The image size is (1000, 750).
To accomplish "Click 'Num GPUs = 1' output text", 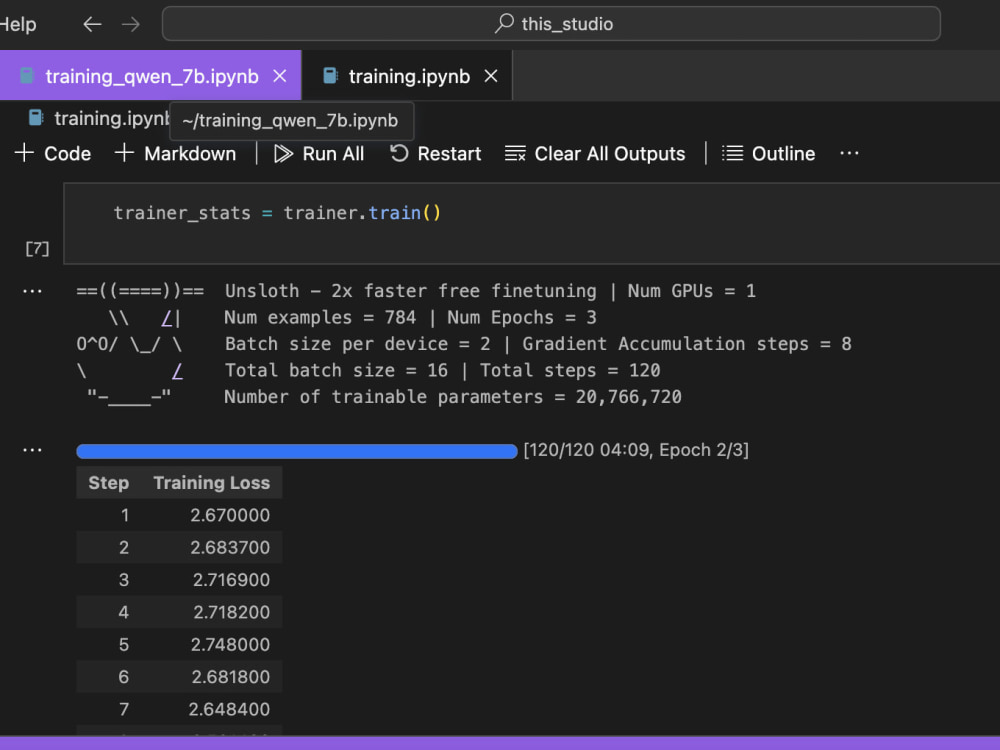I will tap(691, 291).
